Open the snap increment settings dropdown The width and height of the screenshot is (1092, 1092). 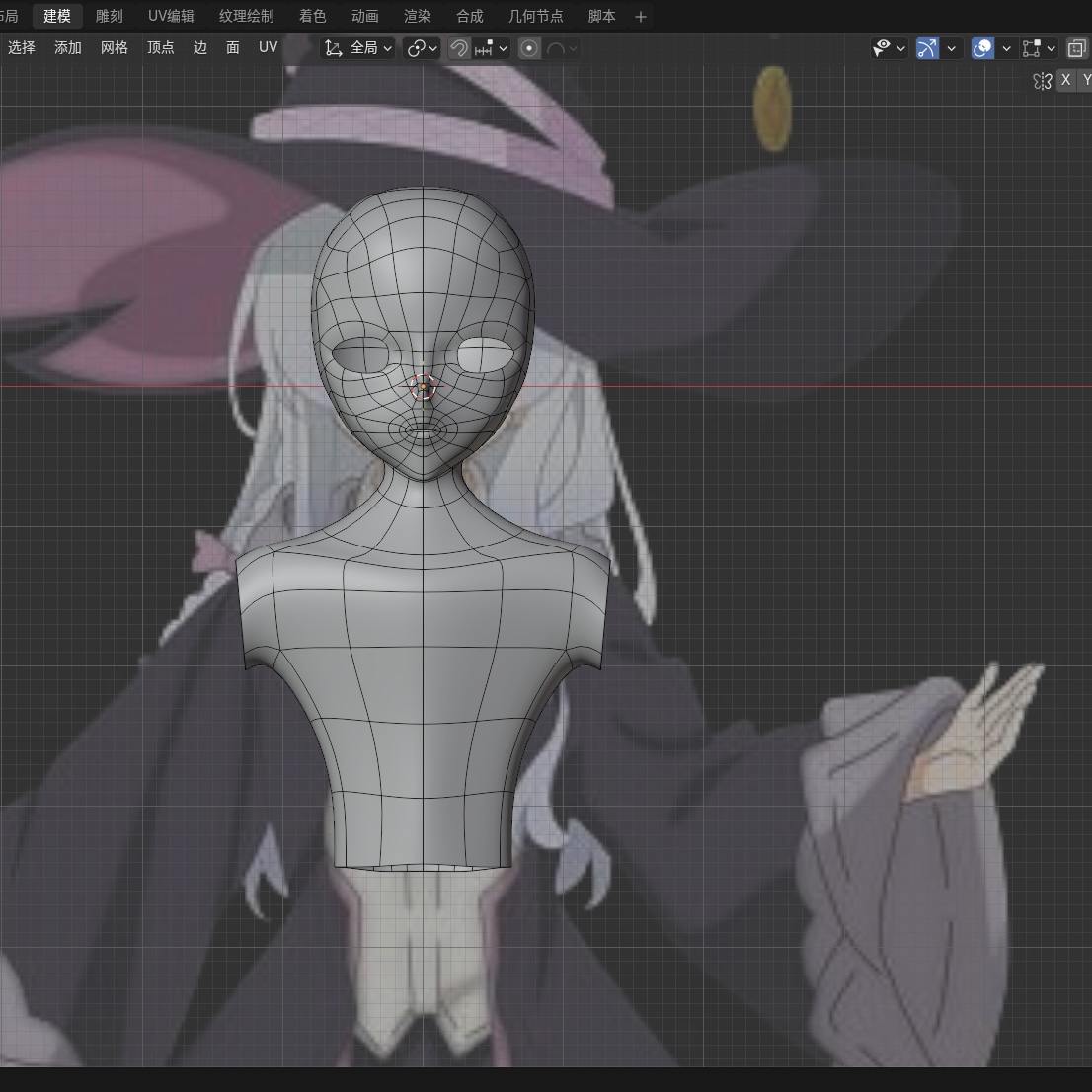[x=491, y=48]
